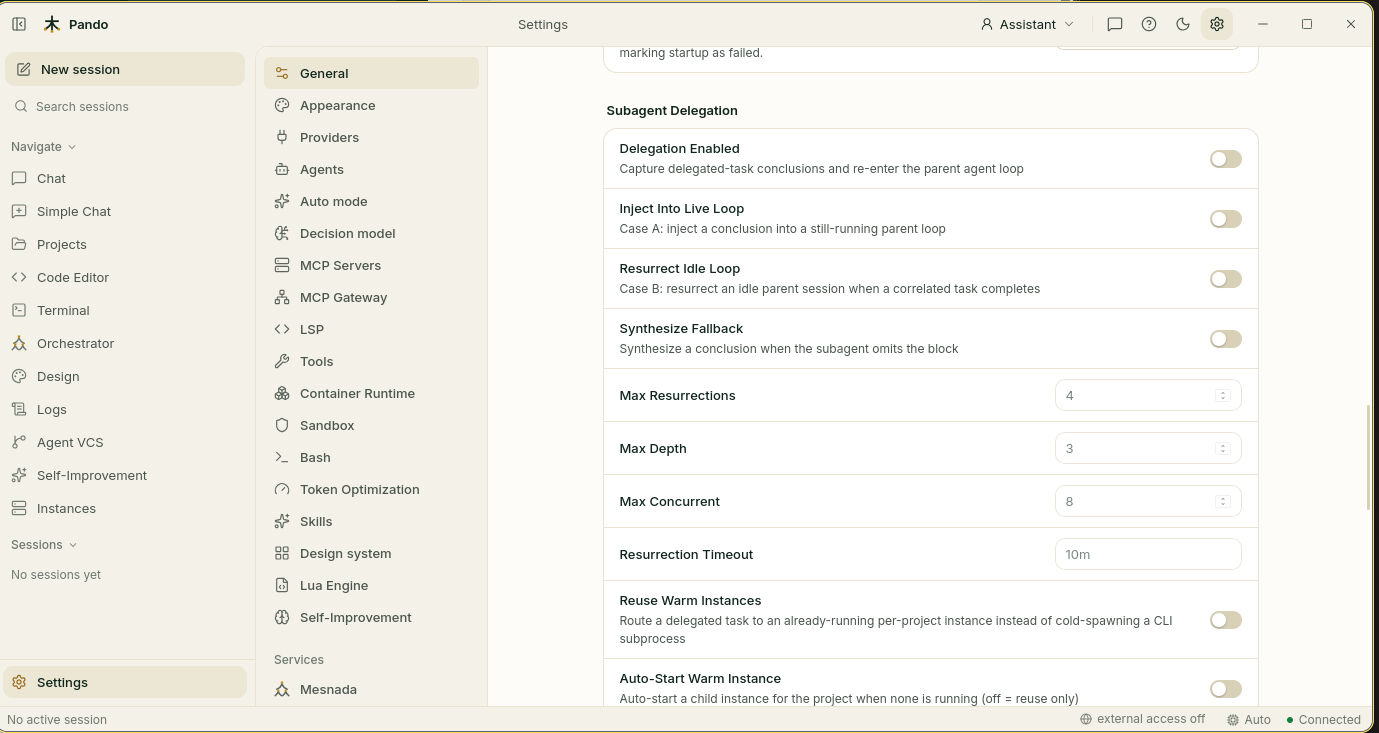The height and width of the screenshot is (733, 1379).
Task: Open the Assistant profile dropdown
Action: [1027, 24]
